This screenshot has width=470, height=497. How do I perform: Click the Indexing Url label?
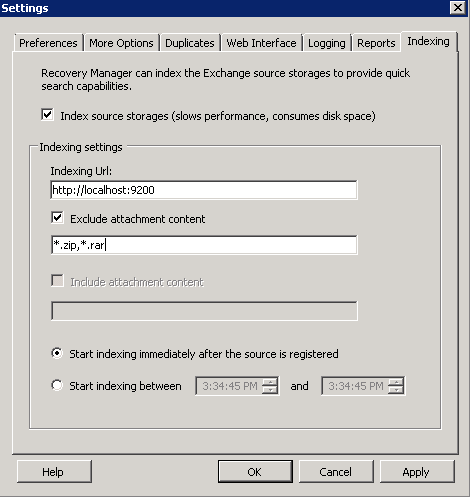click(x=81, y=171)
